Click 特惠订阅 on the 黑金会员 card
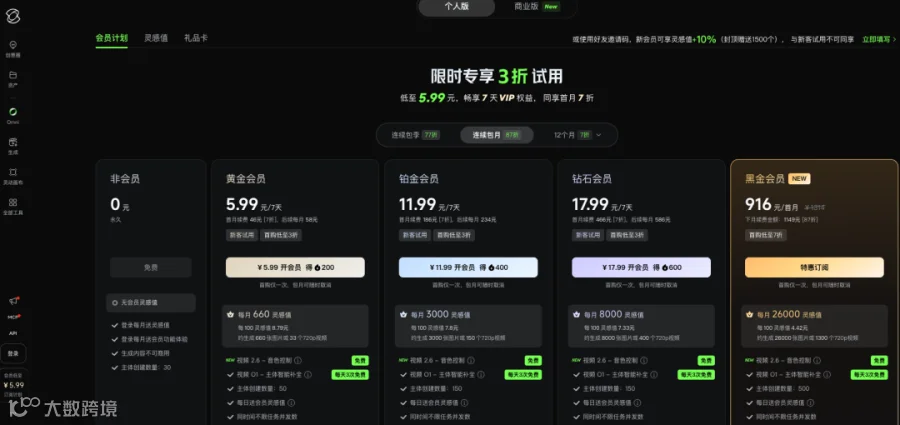The height and width of the screenshot is (425, 900). click(814, 268)
